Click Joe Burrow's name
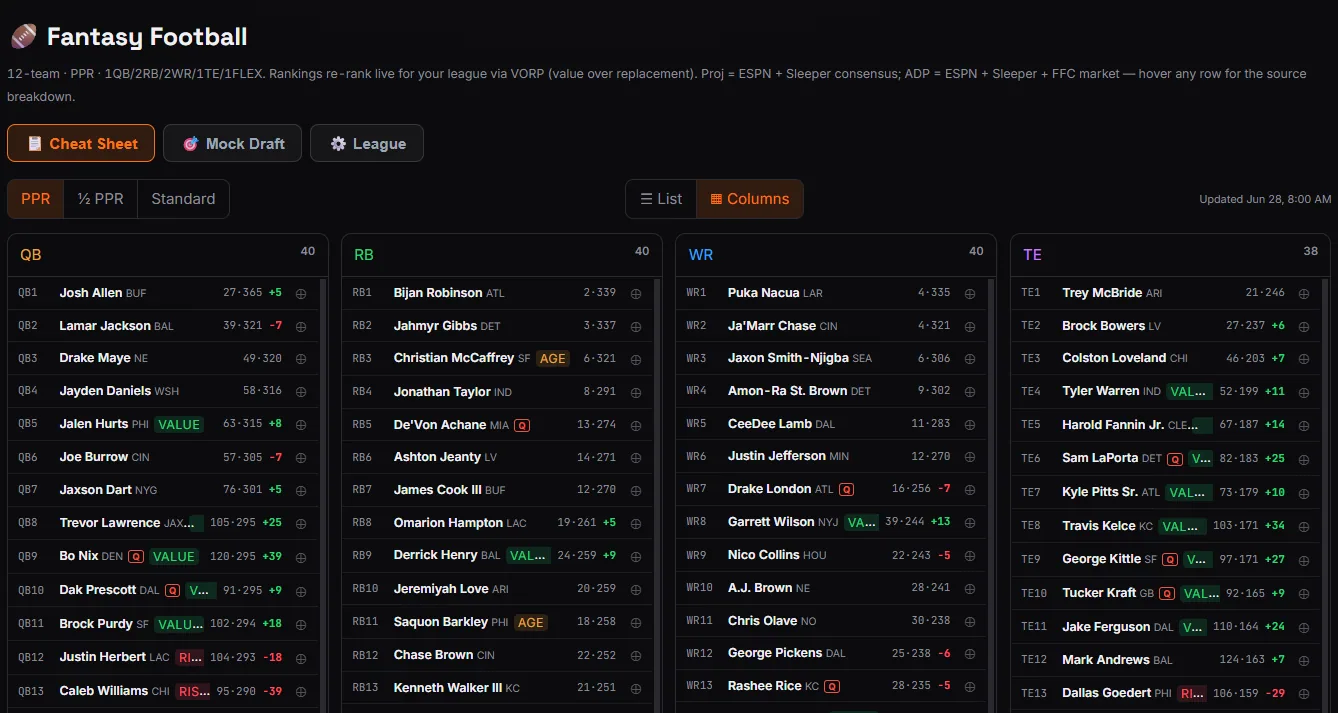Image resolution: width=1338 pixels, height=713 pixels. (x=94, y=457)
